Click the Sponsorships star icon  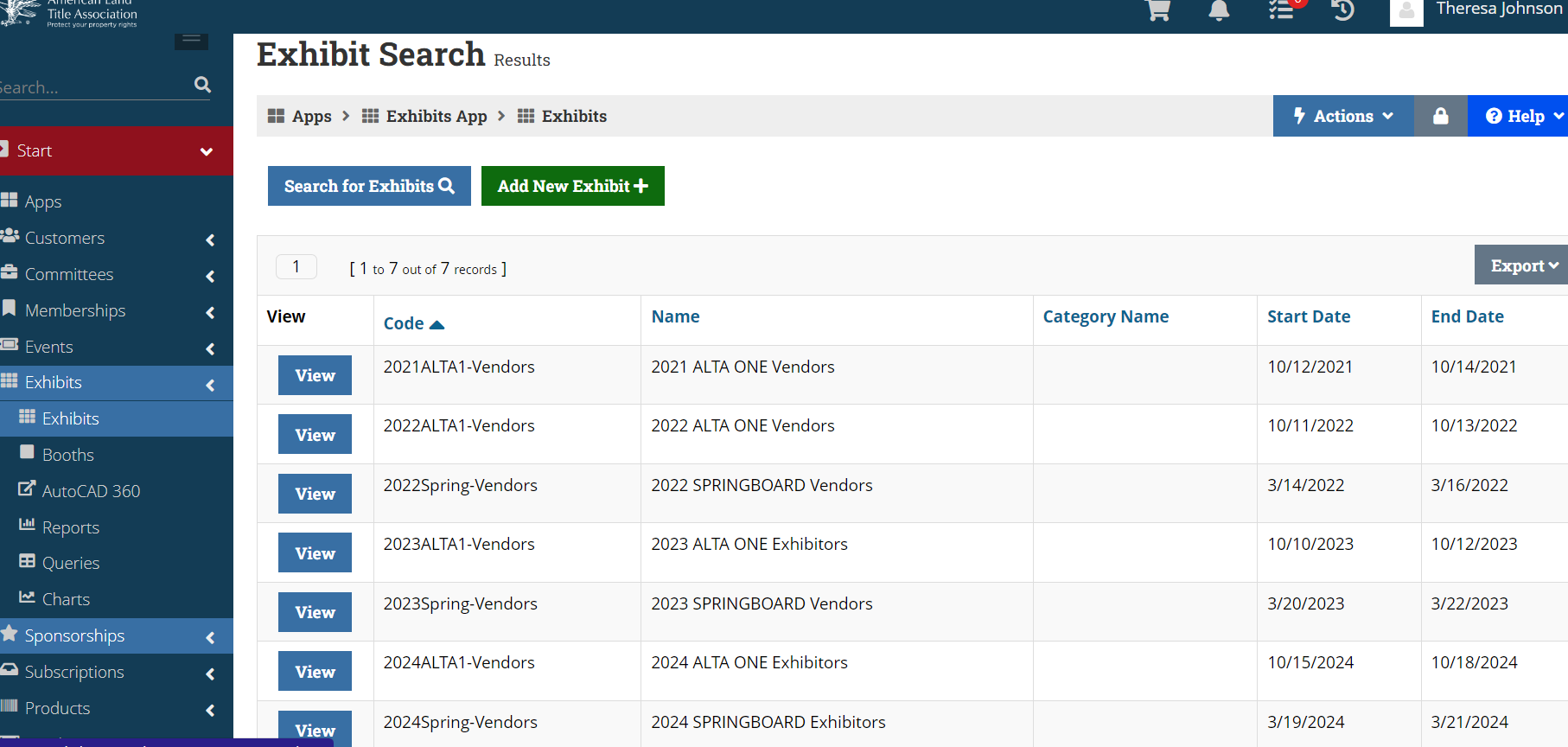(10, 634)
